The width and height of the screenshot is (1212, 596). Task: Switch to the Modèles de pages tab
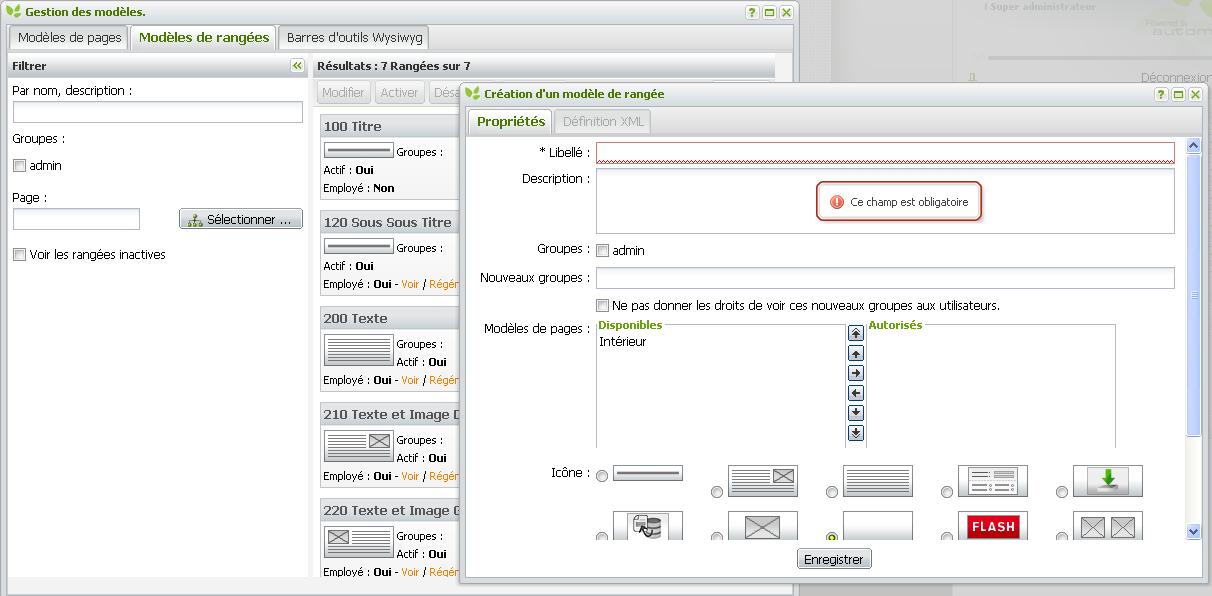click(x=69, y=38)
